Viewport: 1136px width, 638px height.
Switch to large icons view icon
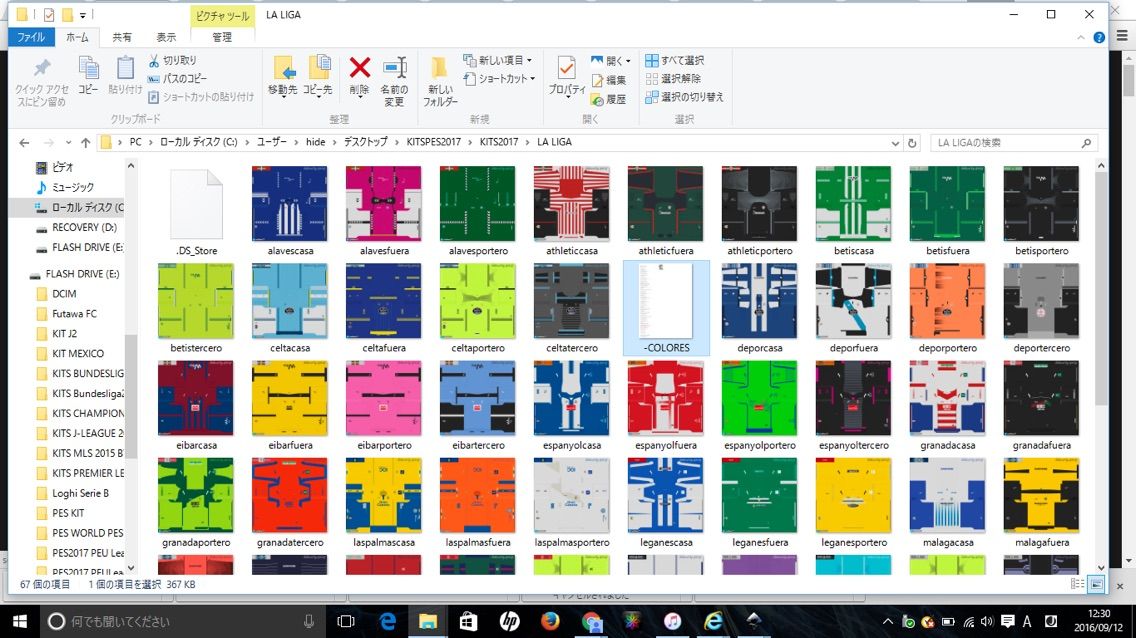point(1096,584)
